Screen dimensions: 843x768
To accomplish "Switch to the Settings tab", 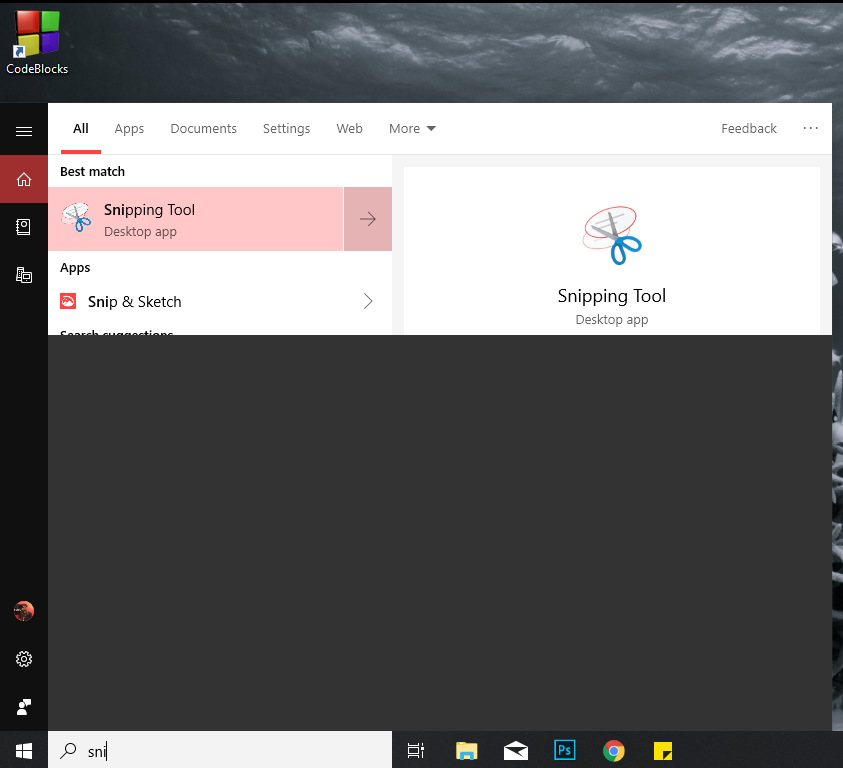I will [x=286, y=129].
